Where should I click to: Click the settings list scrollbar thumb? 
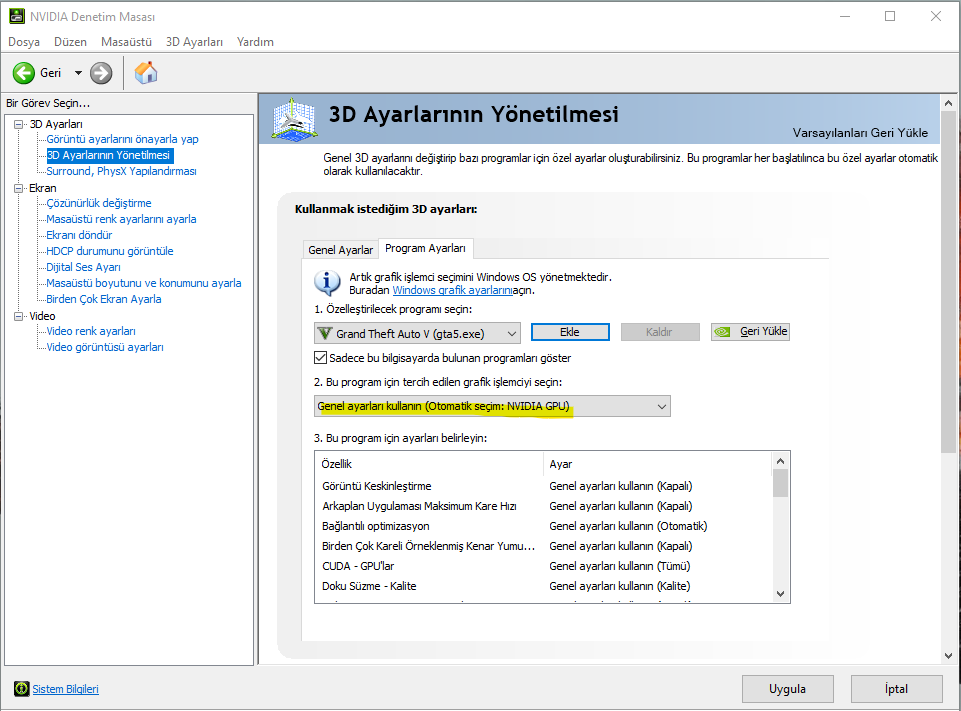(780, 483)
